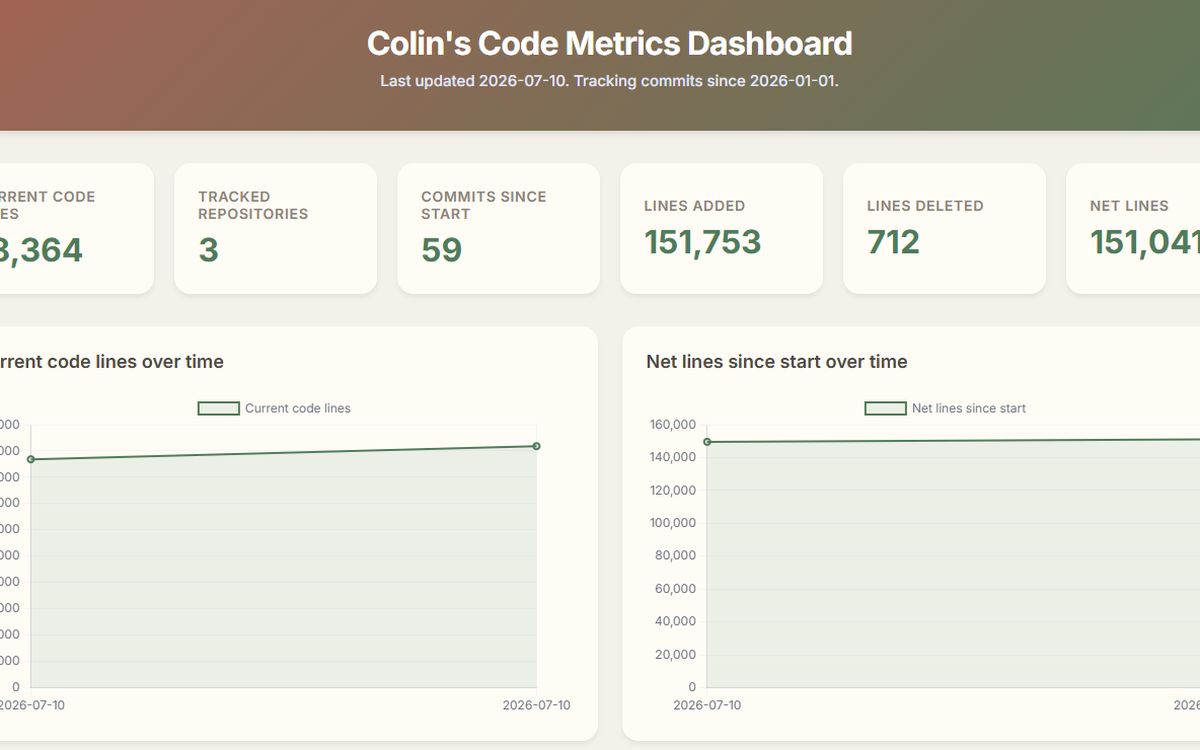Viewport: 1200px width, 750px height.
Task: Select the Tracked Repositories card
Action: click(x=276, y=229)
